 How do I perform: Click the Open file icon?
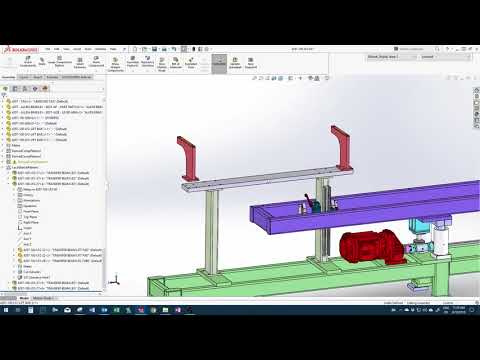(x=145, y=49)
